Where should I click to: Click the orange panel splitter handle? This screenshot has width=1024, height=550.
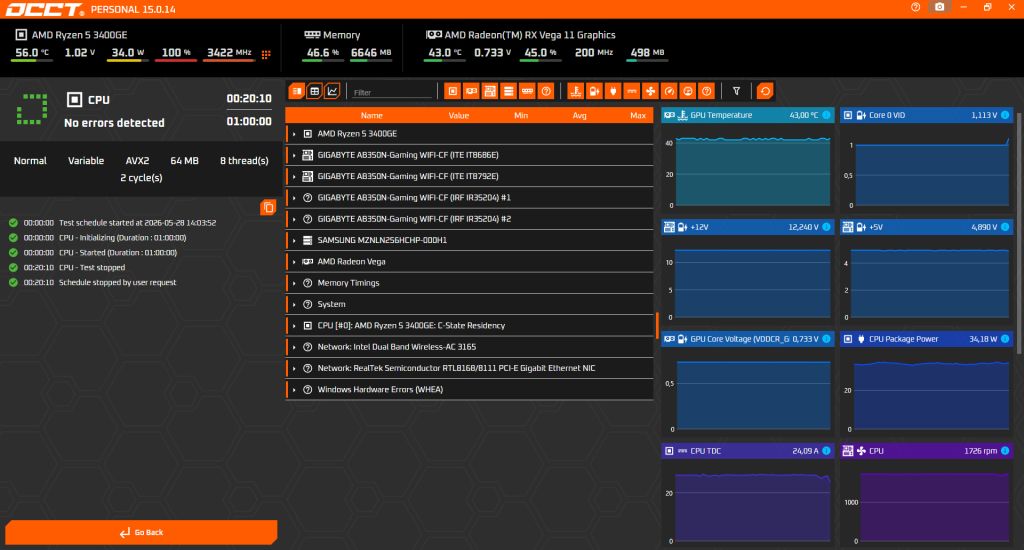click(656, 325)
